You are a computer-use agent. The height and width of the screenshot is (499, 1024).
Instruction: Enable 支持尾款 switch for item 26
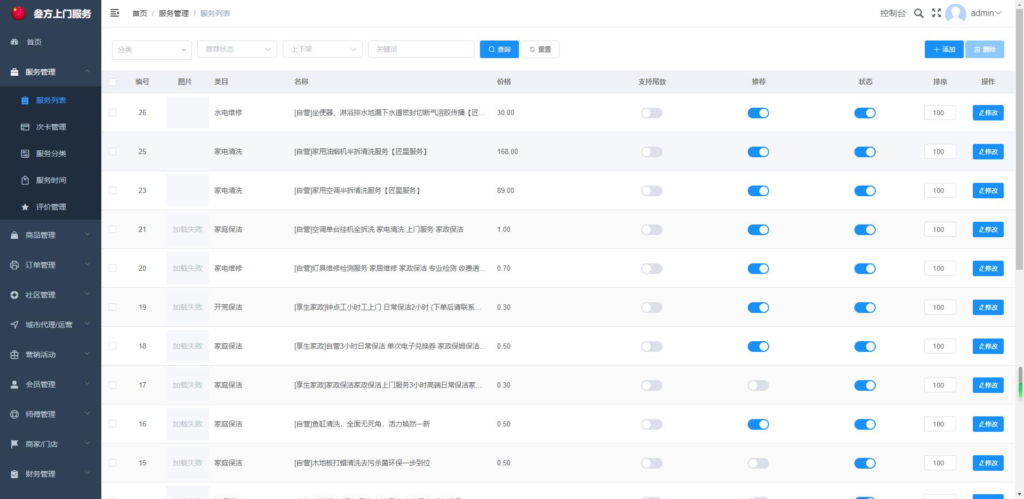[651, 113]
